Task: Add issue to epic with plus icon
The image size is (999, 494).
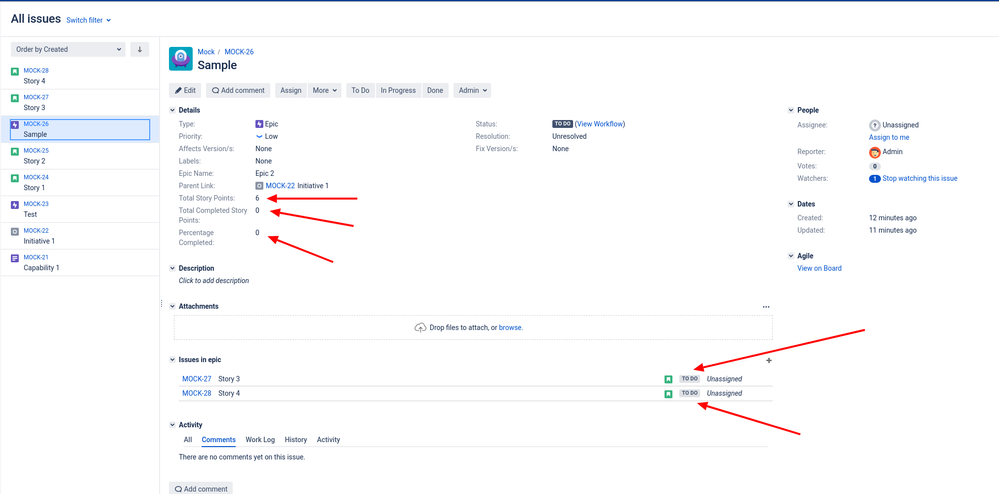Action: [x=768, y=360]
